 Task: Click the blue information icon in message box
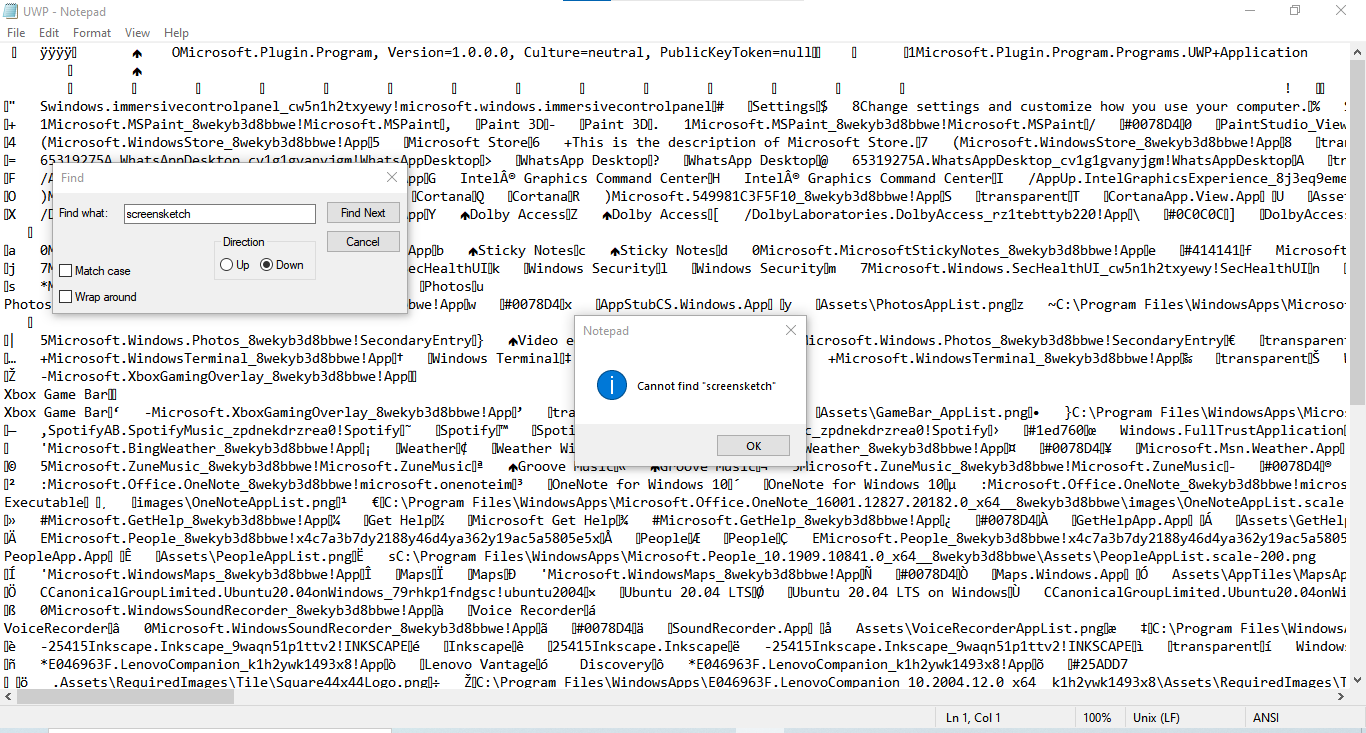click(610, 385)
